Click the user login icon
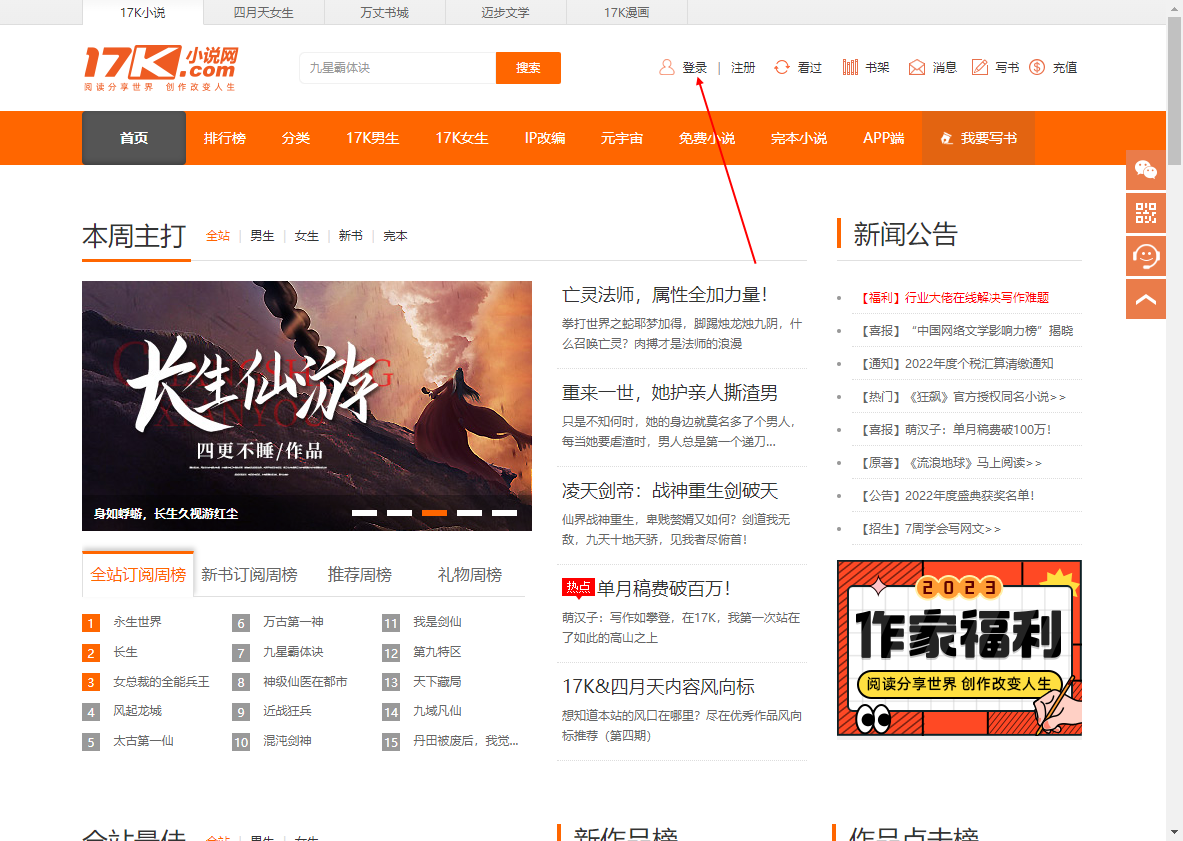The width and height of the screenshot is (1183, 841). pos(666,67)
